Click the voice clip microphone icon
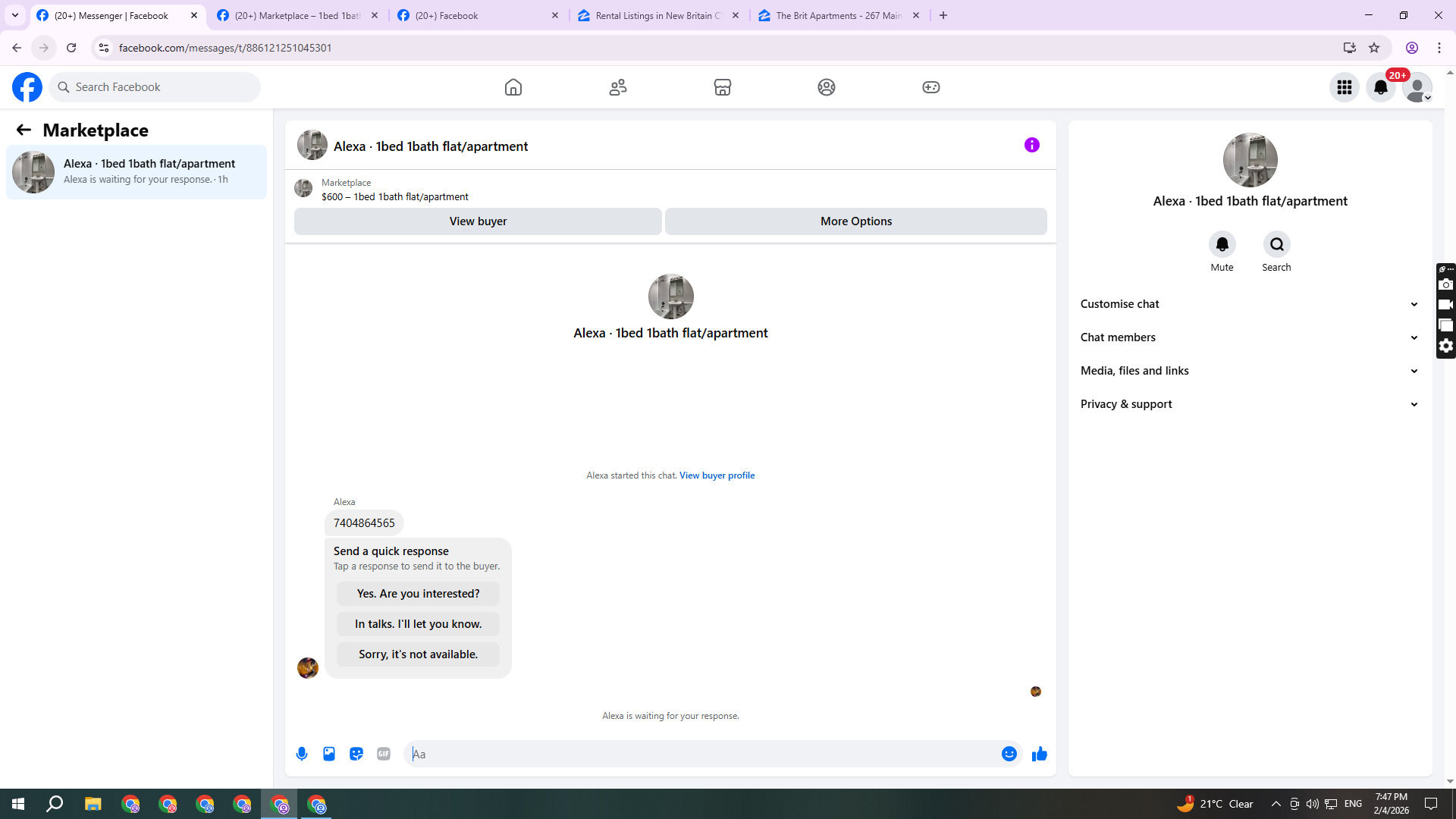1456x819 pixels. point(302,754)
